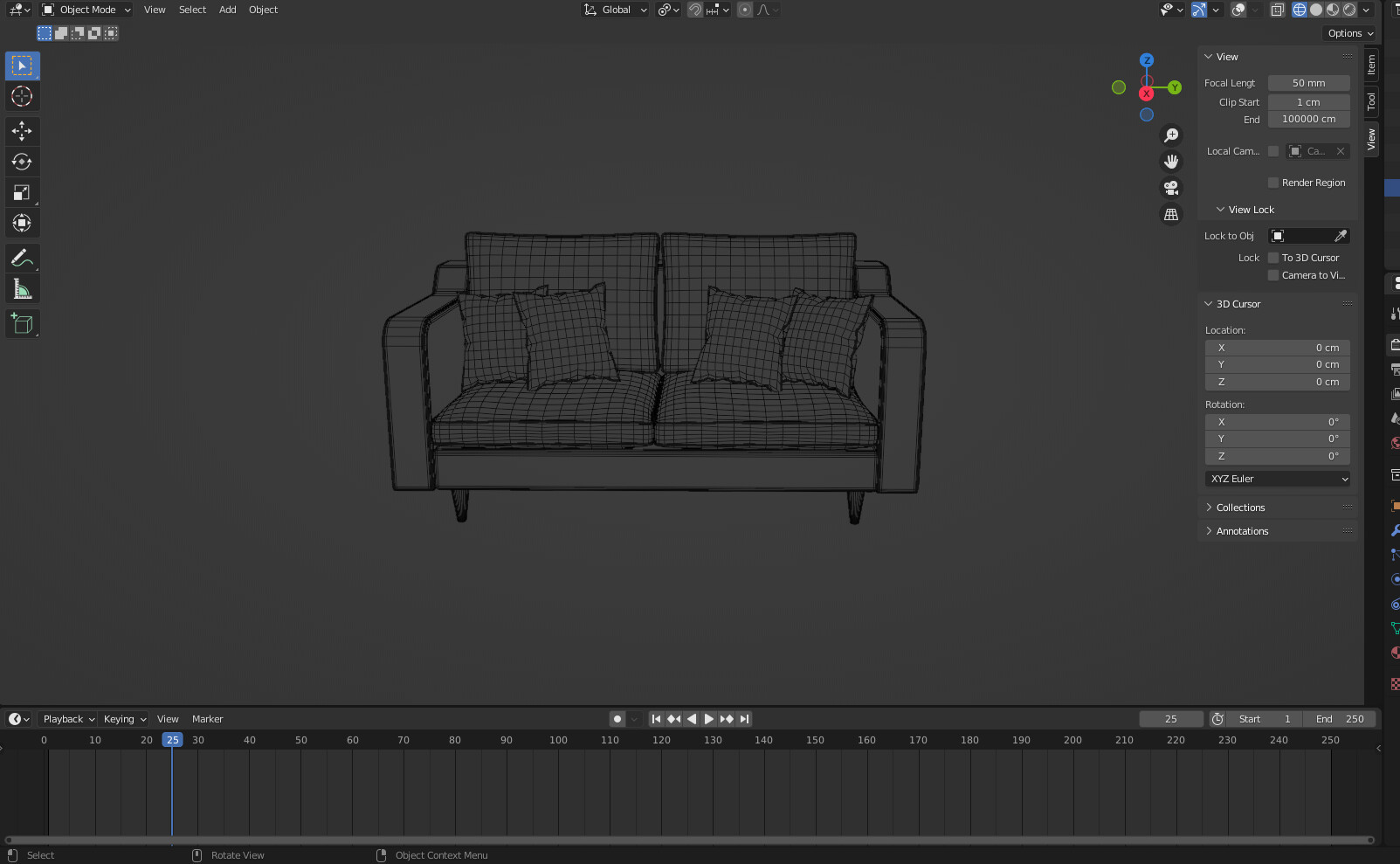Image resolution: width=1400 pixels, height=864 pixels.
Task: Open the XYZ Euler rotation order dropdown
Action: (x=1277, y=479)
